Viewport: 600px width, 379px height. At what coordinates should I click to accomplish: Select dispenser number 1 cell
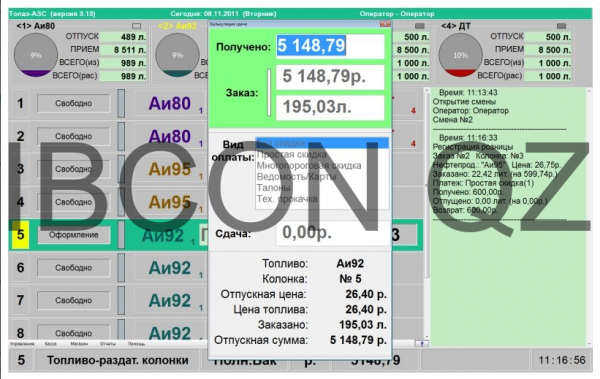[20, 103]
